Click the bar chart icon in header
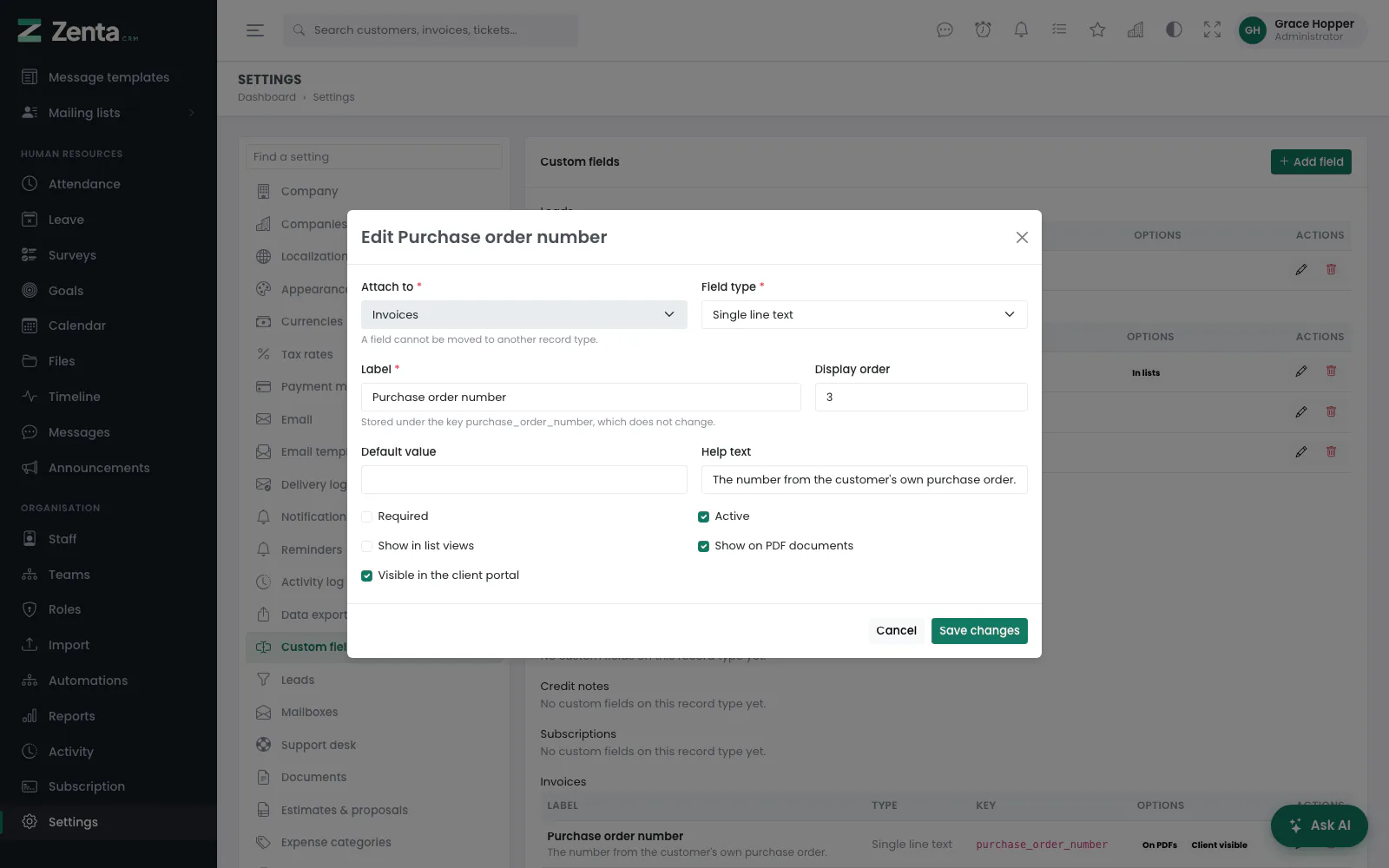 click(1136, 30)
